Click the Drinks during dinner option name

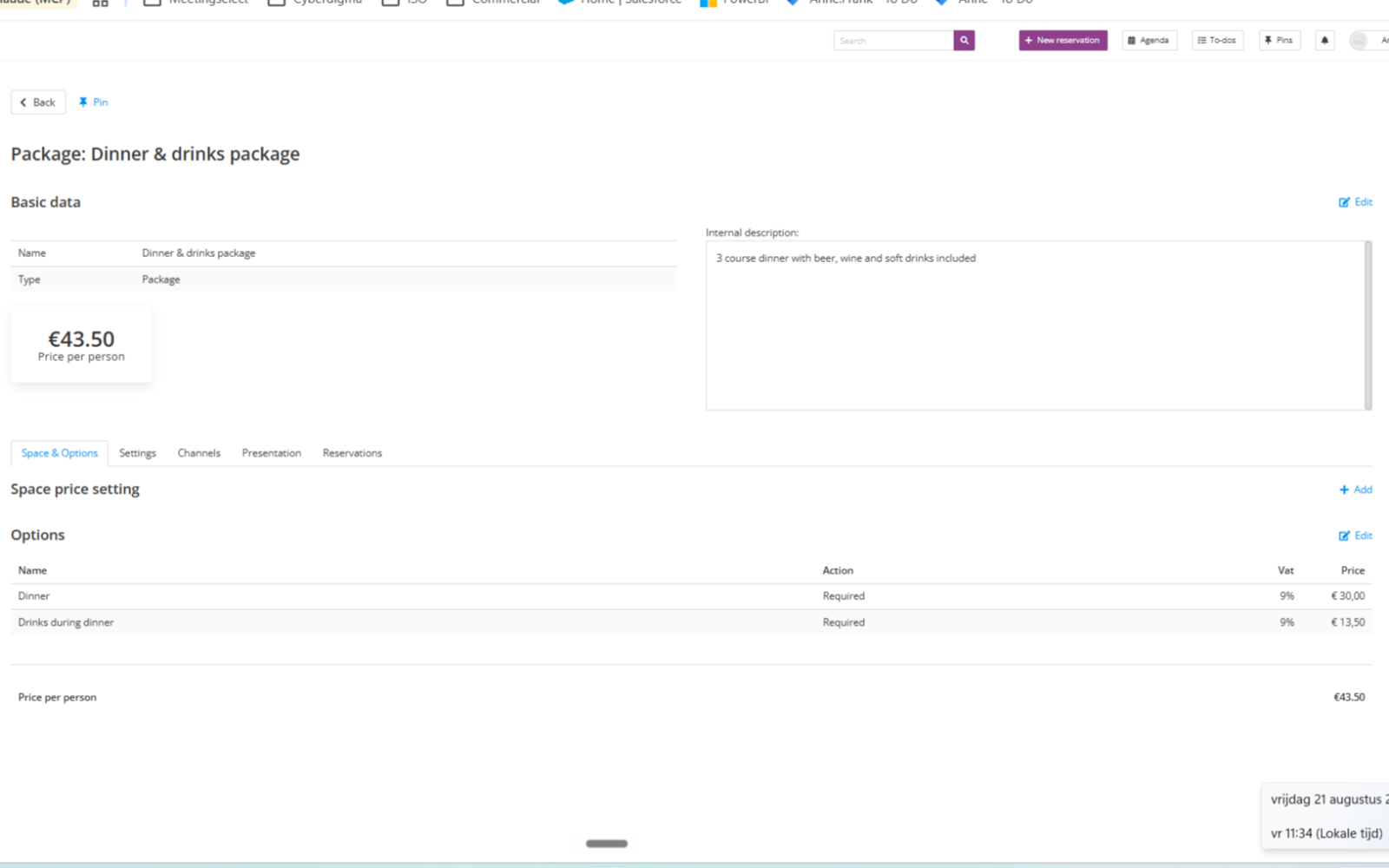click(66, 622)
